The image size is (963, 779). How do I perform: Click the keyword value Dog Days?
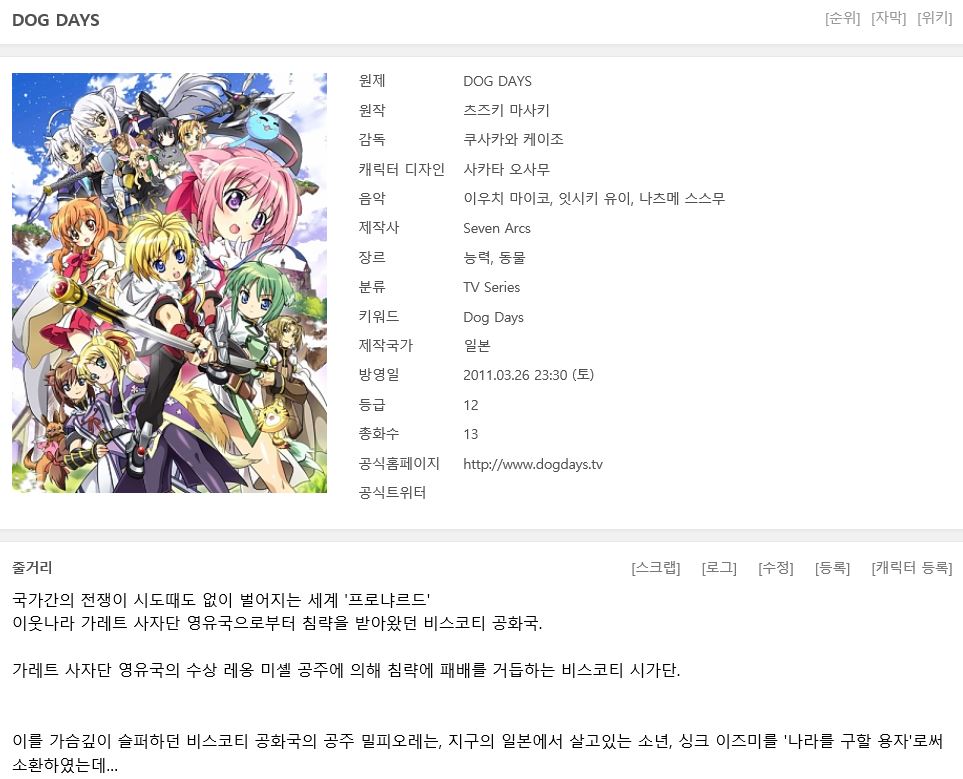(x=493, y=317)
